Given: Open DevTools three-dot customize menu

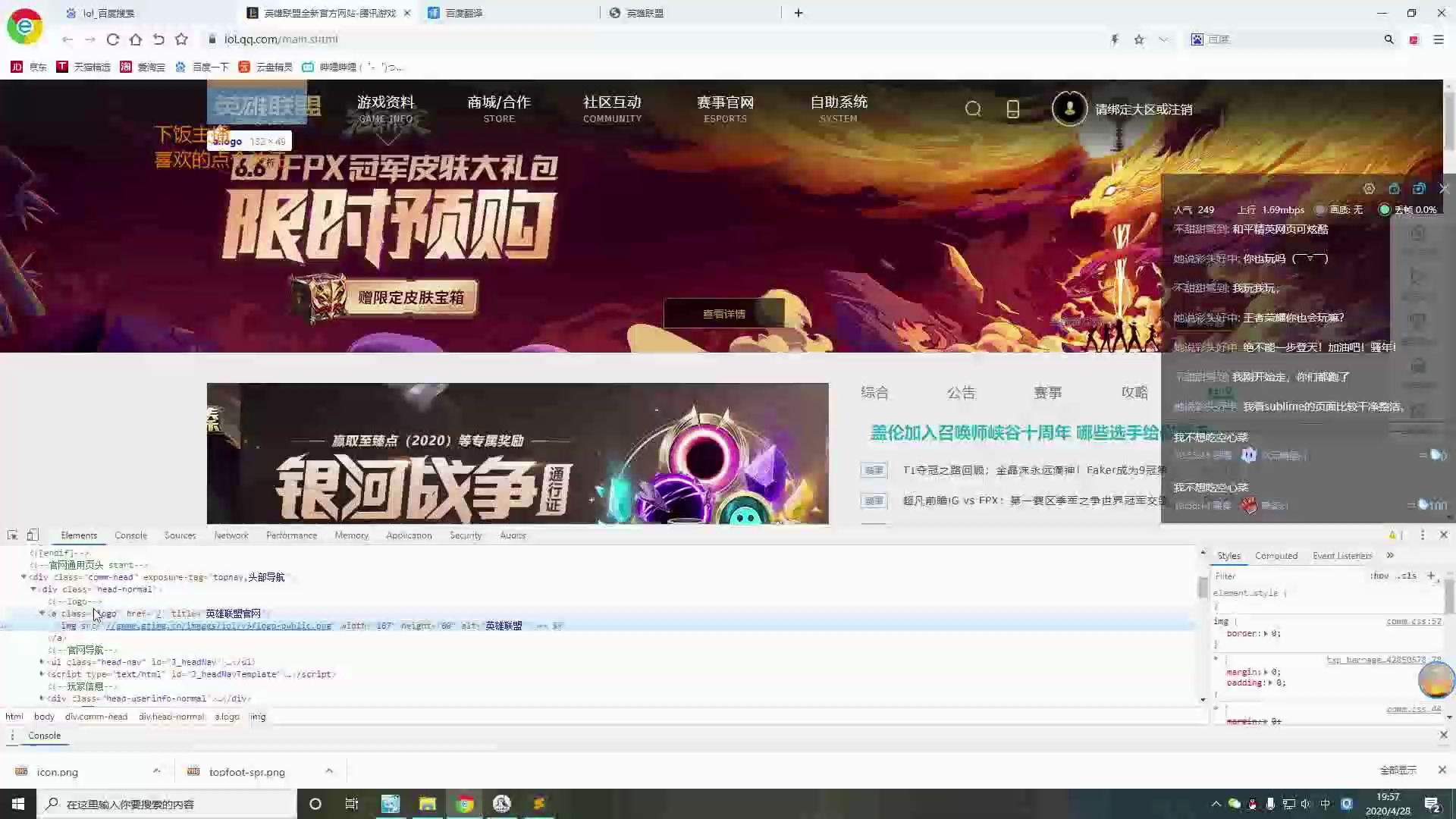Looking at the screenshot, I should [x=1423, y=535].
